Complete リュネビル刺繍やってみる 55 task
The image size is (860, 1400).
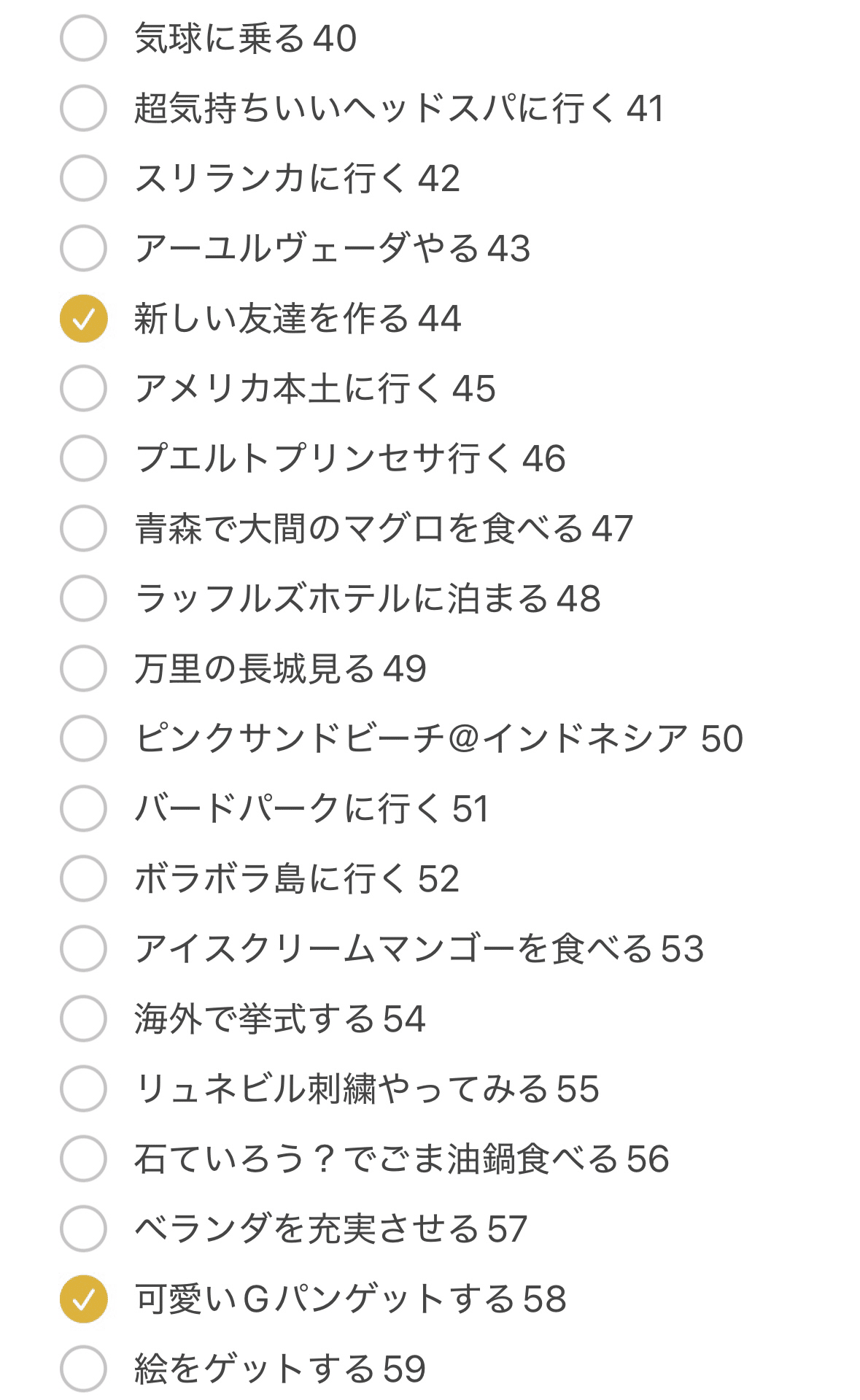pos(83,1088)
